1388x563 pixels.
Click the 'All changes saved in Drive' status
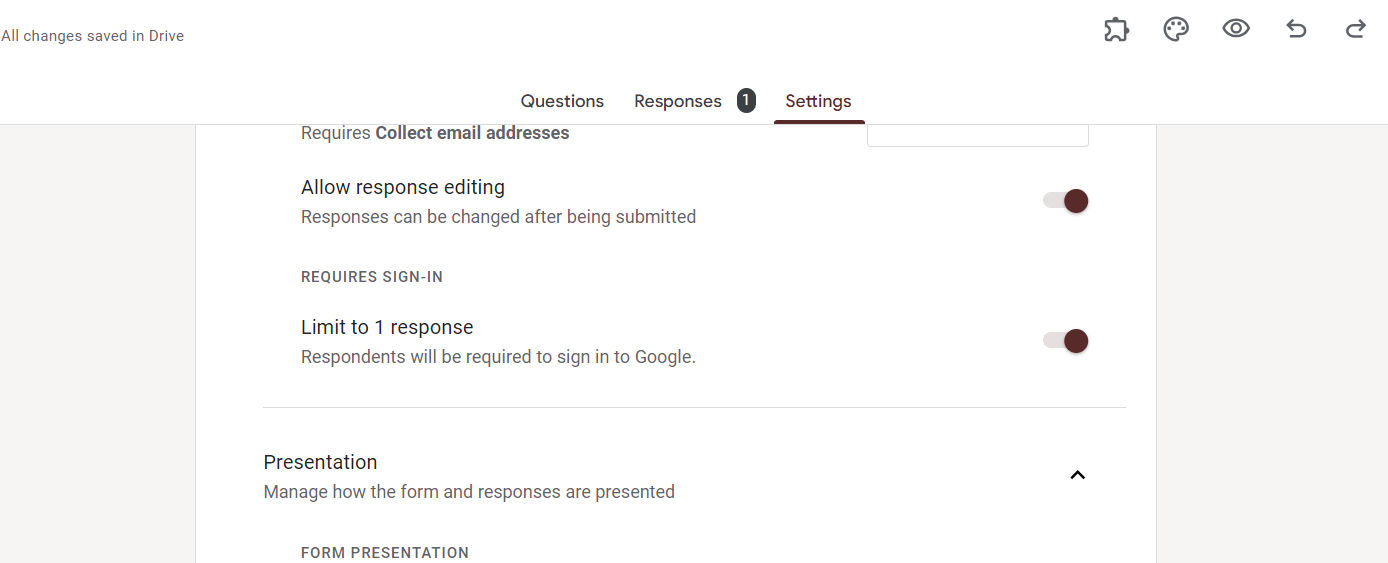(92, 36)
